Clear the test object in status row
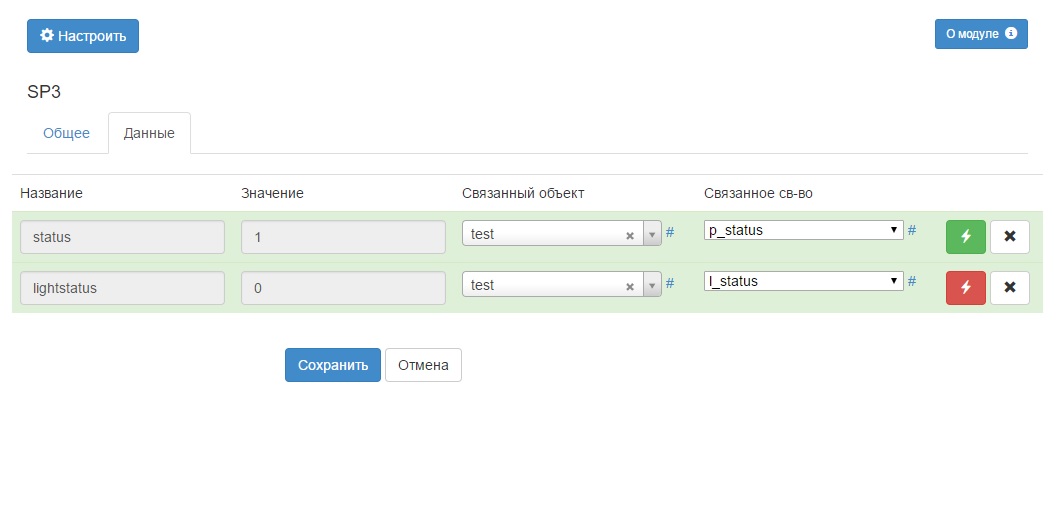The height and width of the screenshot is (524, 1057). point(630,235)
